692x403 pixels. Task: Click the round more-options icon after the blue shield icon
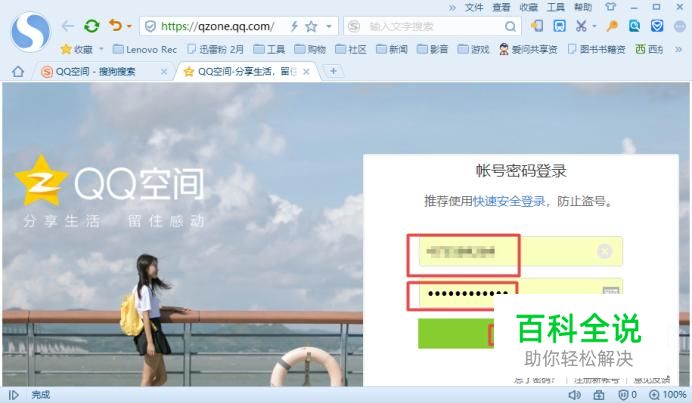coord(680,26)
